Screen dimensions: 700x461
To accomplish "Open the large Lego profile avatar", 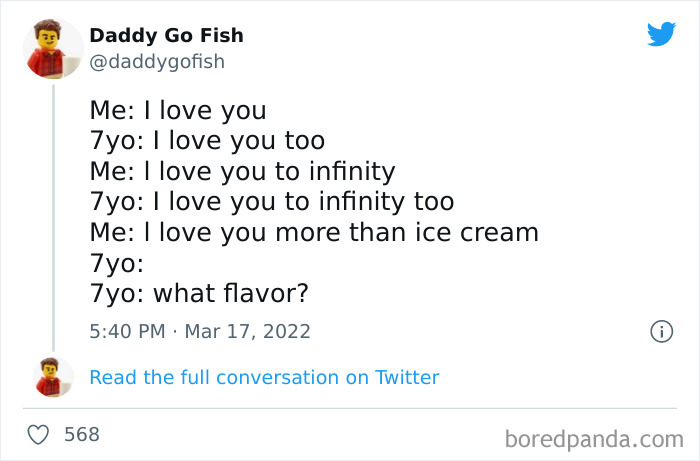I will pyautogui.click(x=52, y=49).
